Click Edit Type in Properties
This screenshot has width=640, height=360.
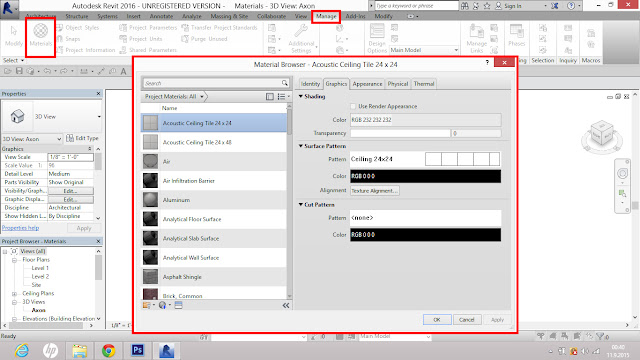pos(82,138)
